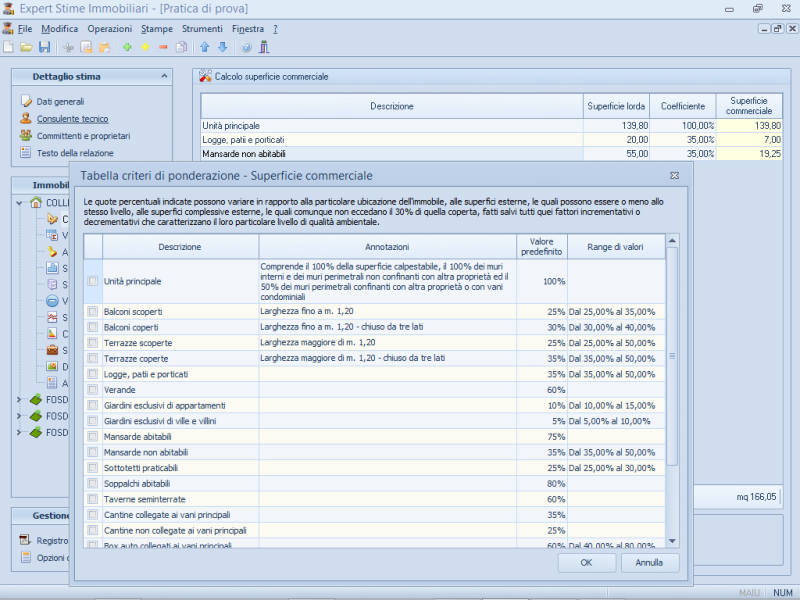Click the mq 166,05 total value
This screenshot has height=600, width=800.
pyautogui.click(x=756, y=496)
